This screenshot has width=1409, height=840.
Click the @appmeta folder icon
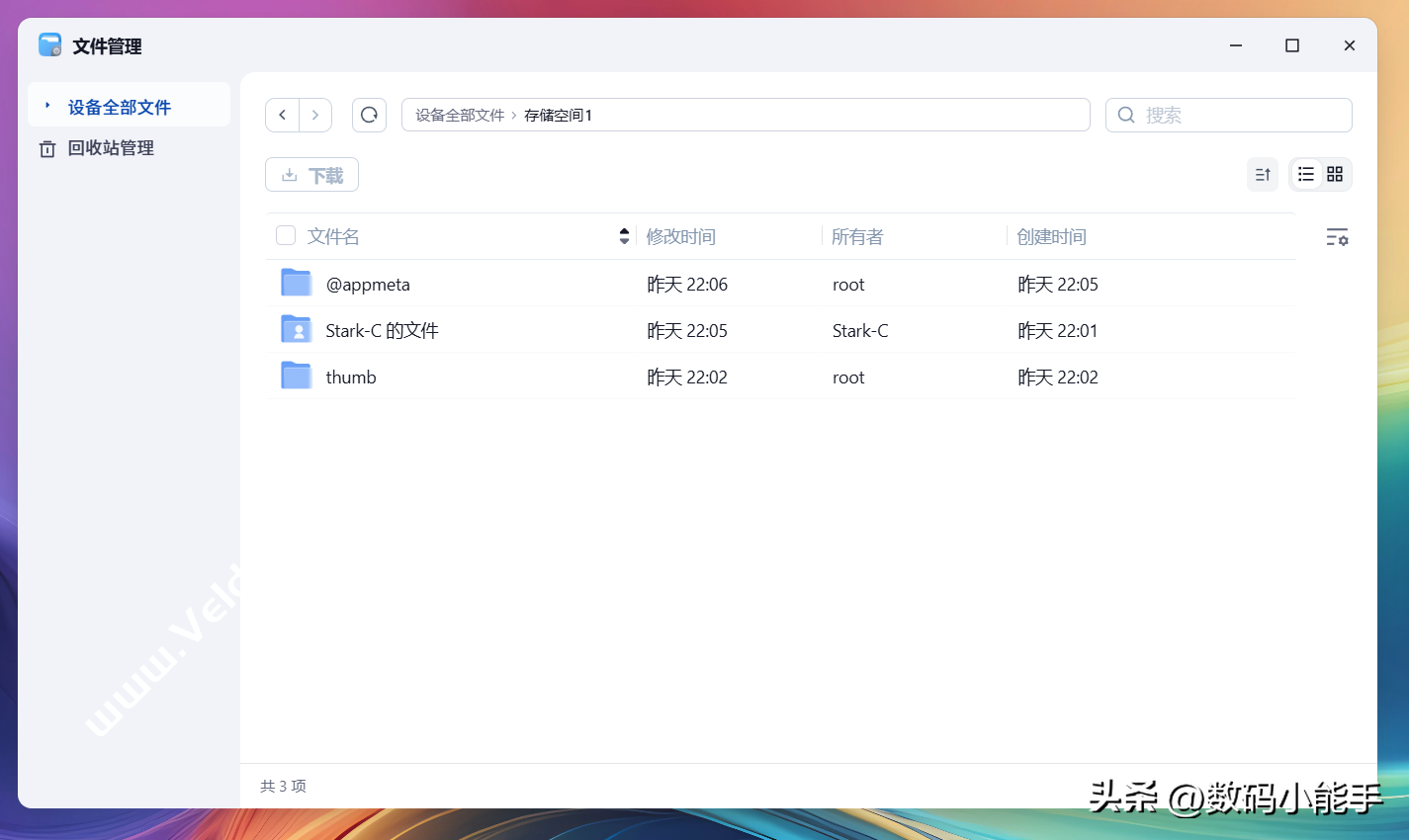pos(297,284)
